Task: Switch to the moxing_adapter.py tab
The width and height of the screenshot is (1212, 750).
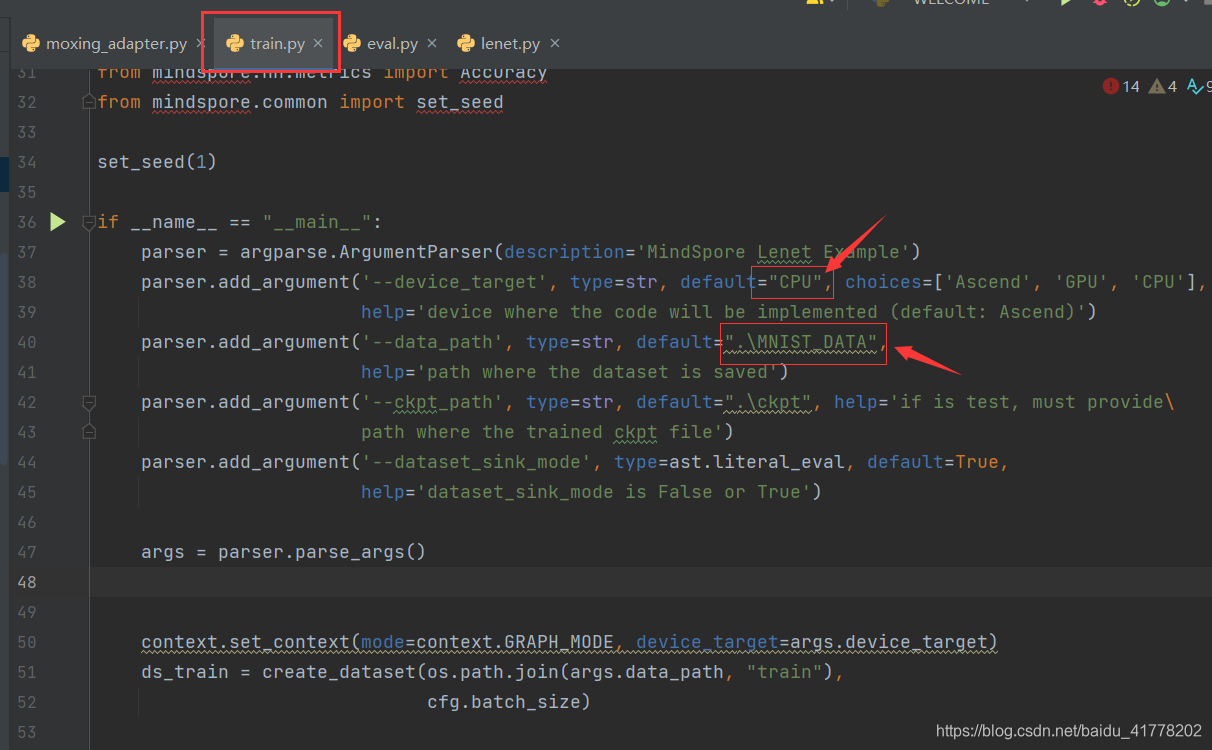Action: tap(116, 43)
